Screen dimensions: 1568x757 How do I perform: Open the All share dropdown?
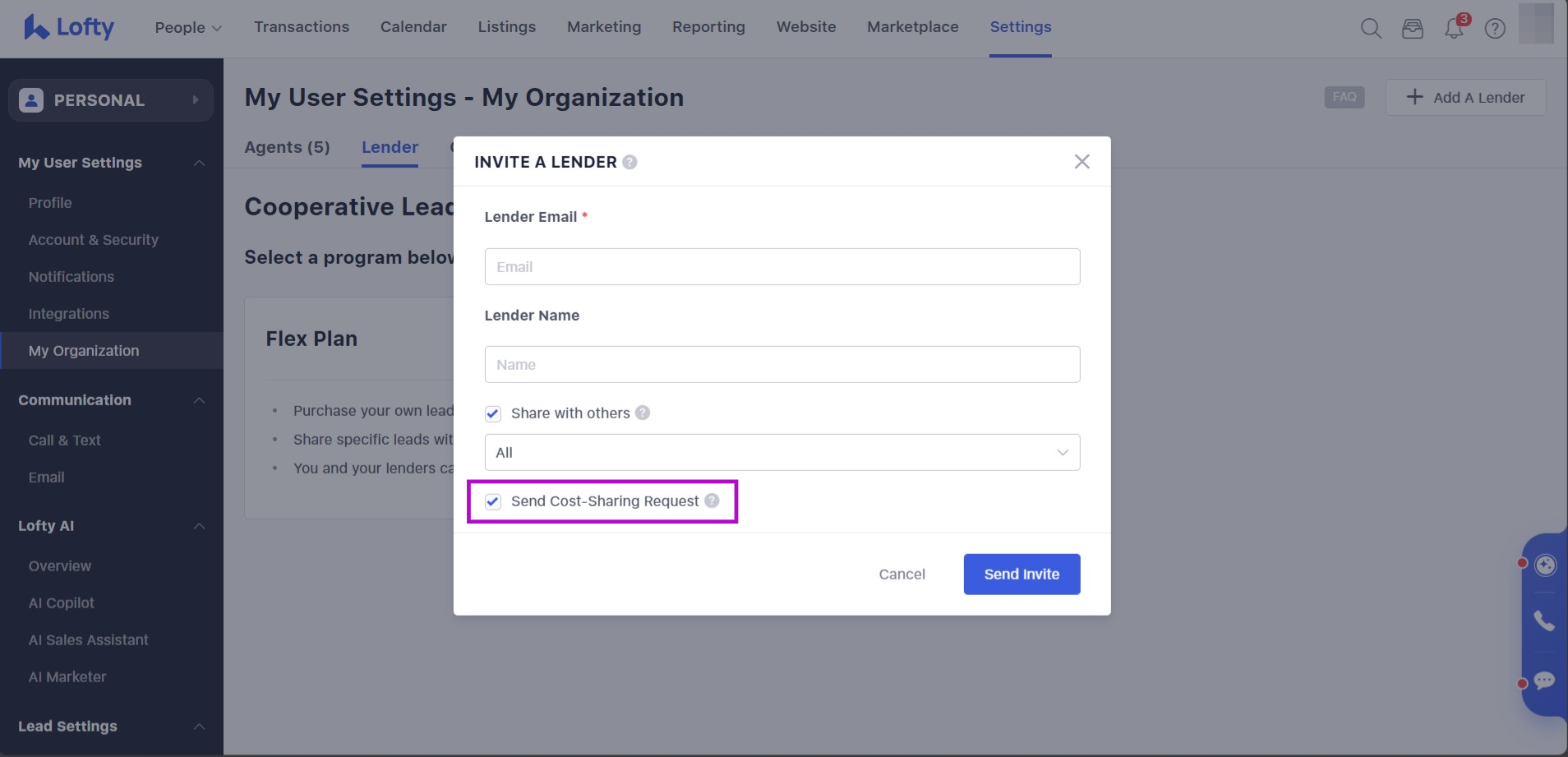[x=782, y=453]
